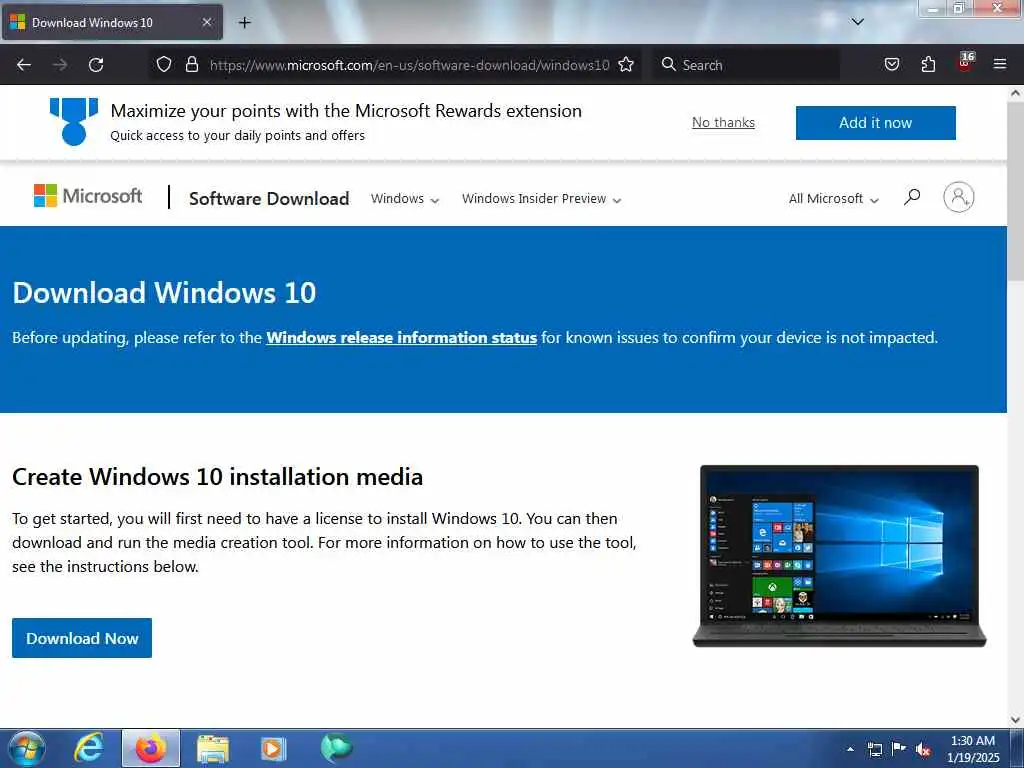Click the extension icon with the 16 badge
Viewport: 1024px width, 768px height.
pyautogui.click(x=965, y=62)
